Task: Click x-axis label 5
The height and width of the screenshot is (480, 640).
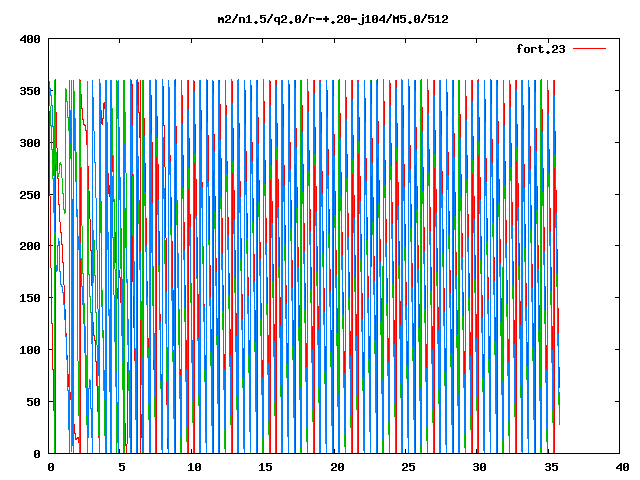Action: pos(122,467)
